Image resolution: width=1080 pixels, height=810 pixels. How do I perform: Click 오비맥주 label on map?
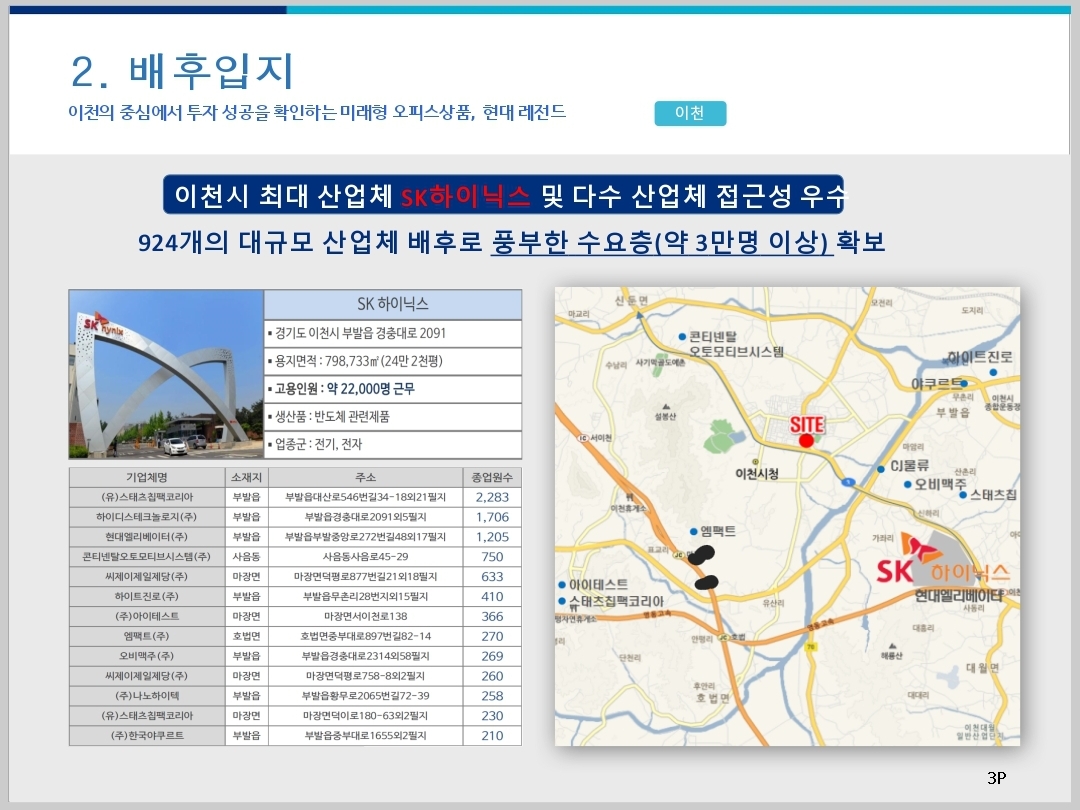(940, 484)
